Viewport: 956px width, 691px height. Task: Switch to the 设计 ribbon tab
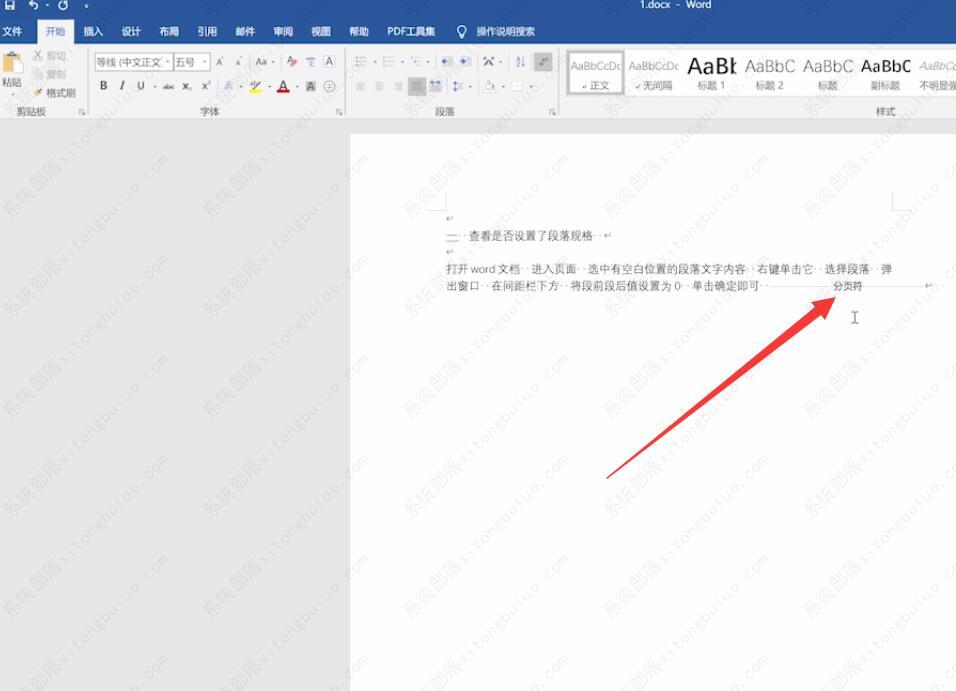click(x=130, y=32)
